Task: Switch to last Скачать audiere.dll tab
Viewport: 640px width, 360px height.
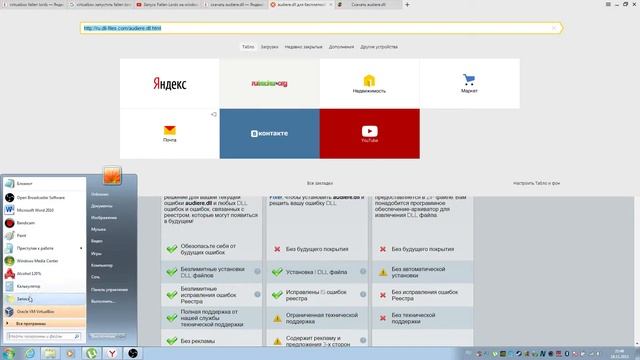Action: pyautogui.click(x=369, y=4)
